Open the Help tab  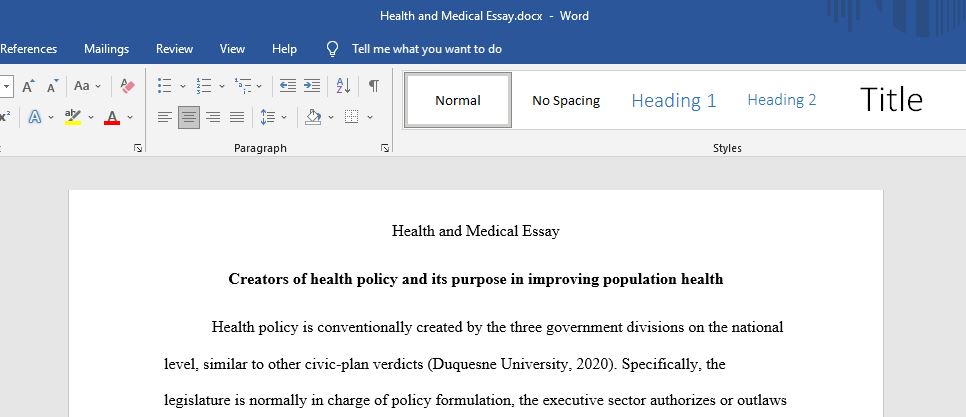(x=284, y=49)
